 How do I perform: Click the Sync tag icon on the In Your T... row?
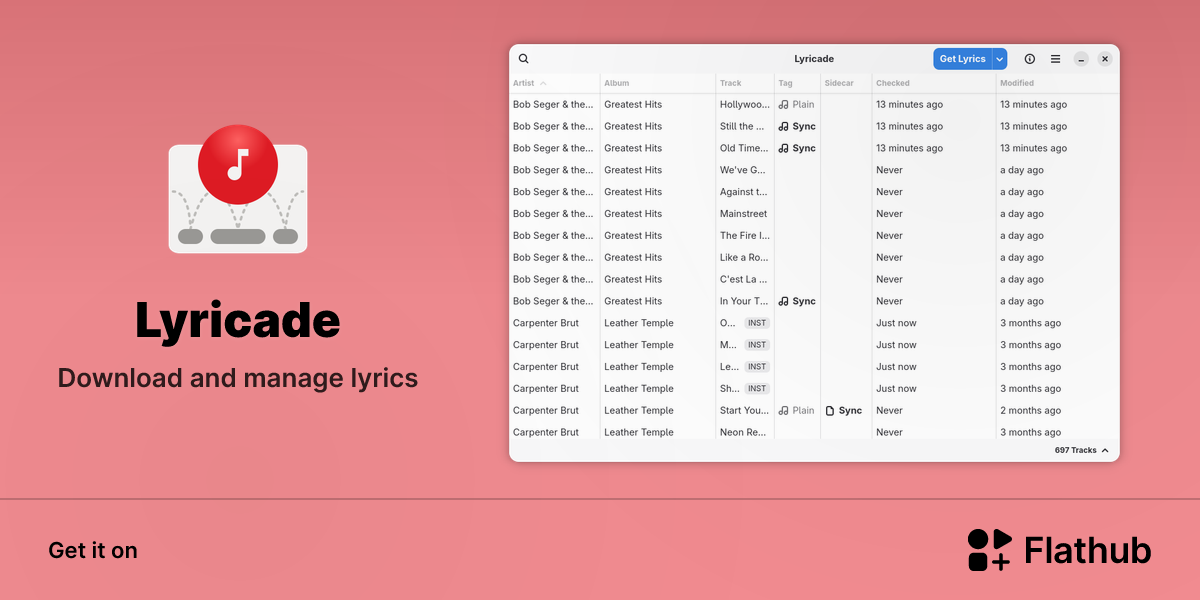(784, 301)
